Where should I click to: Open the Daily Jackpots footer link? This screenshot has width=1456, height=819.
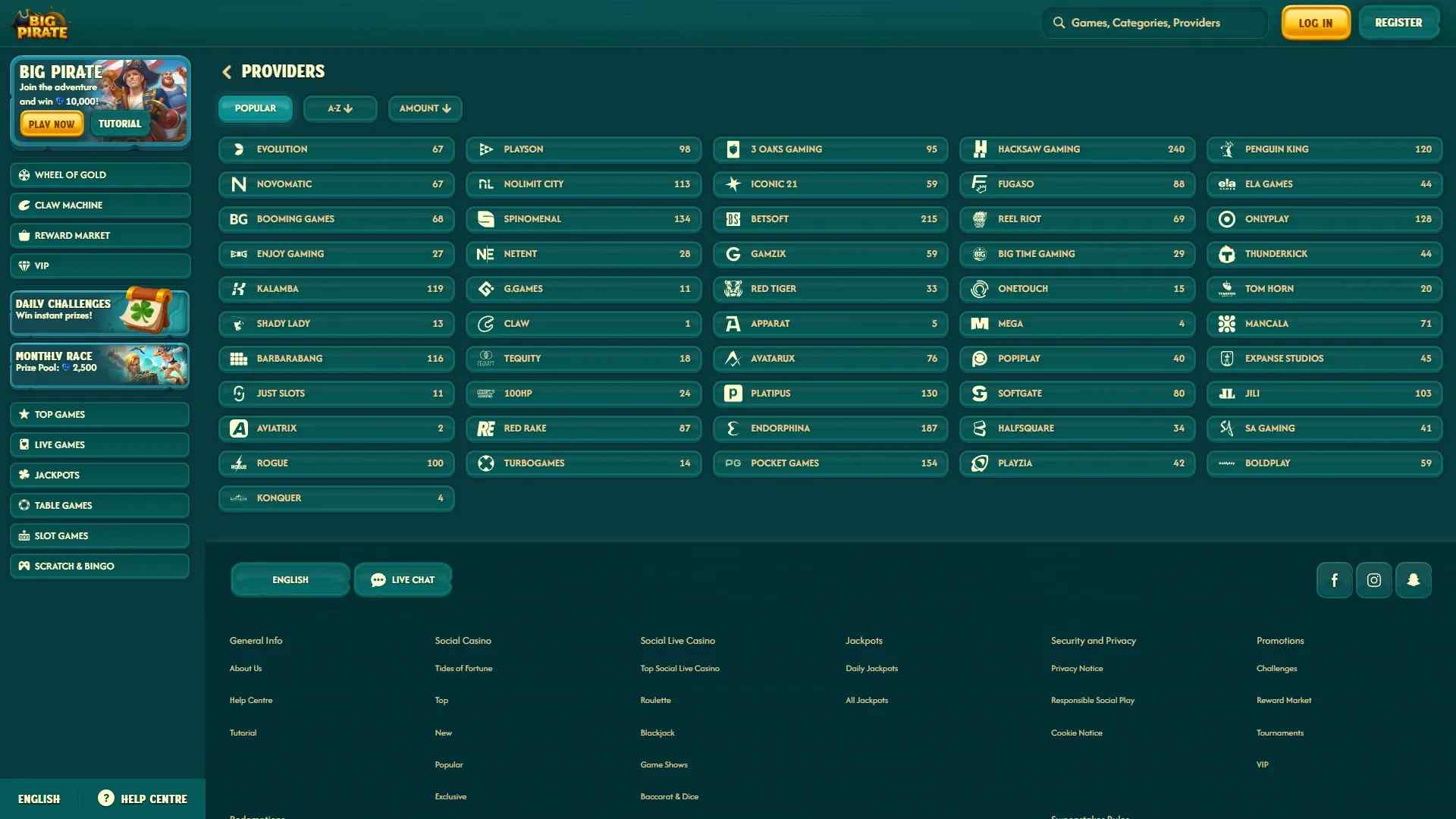coord(871,669)
